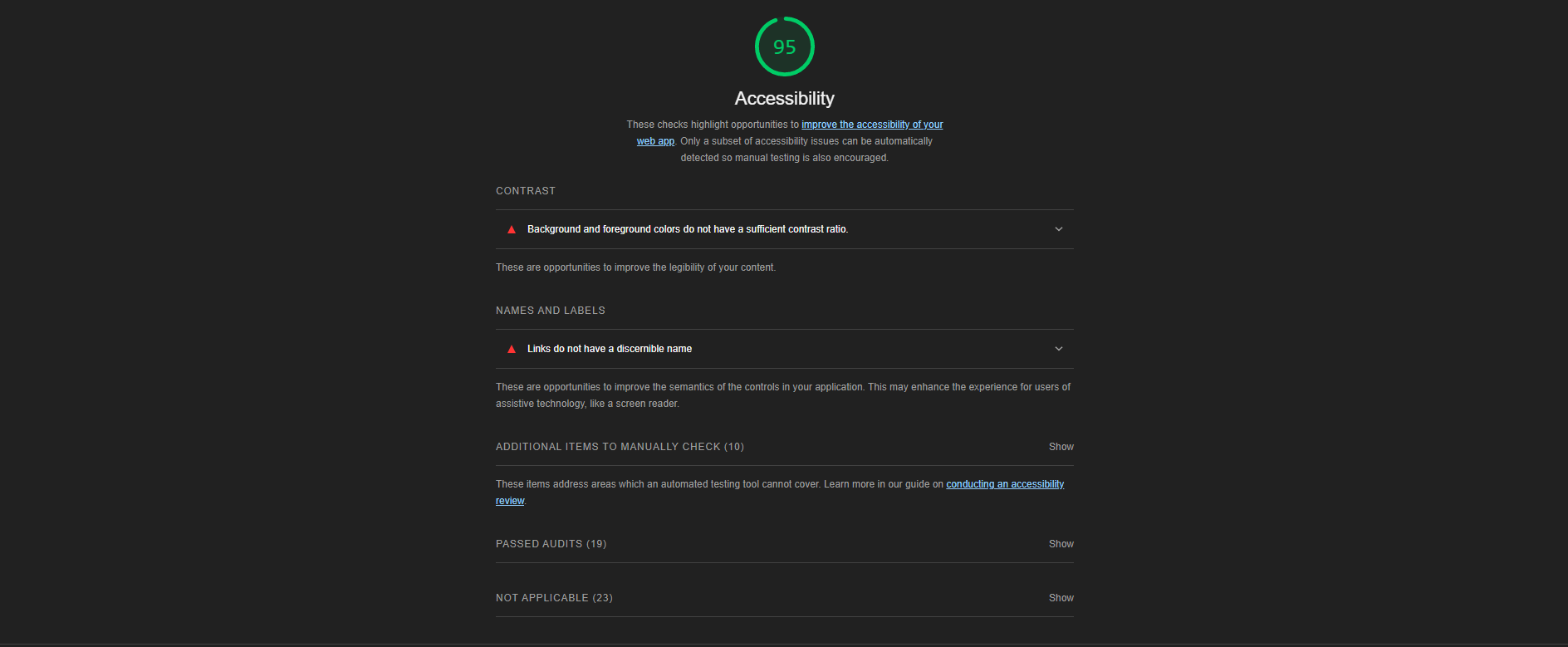This screenshot has width=1568, height=647.
Task: Click the green 95 accessibility score gauge
Action: 784,47
